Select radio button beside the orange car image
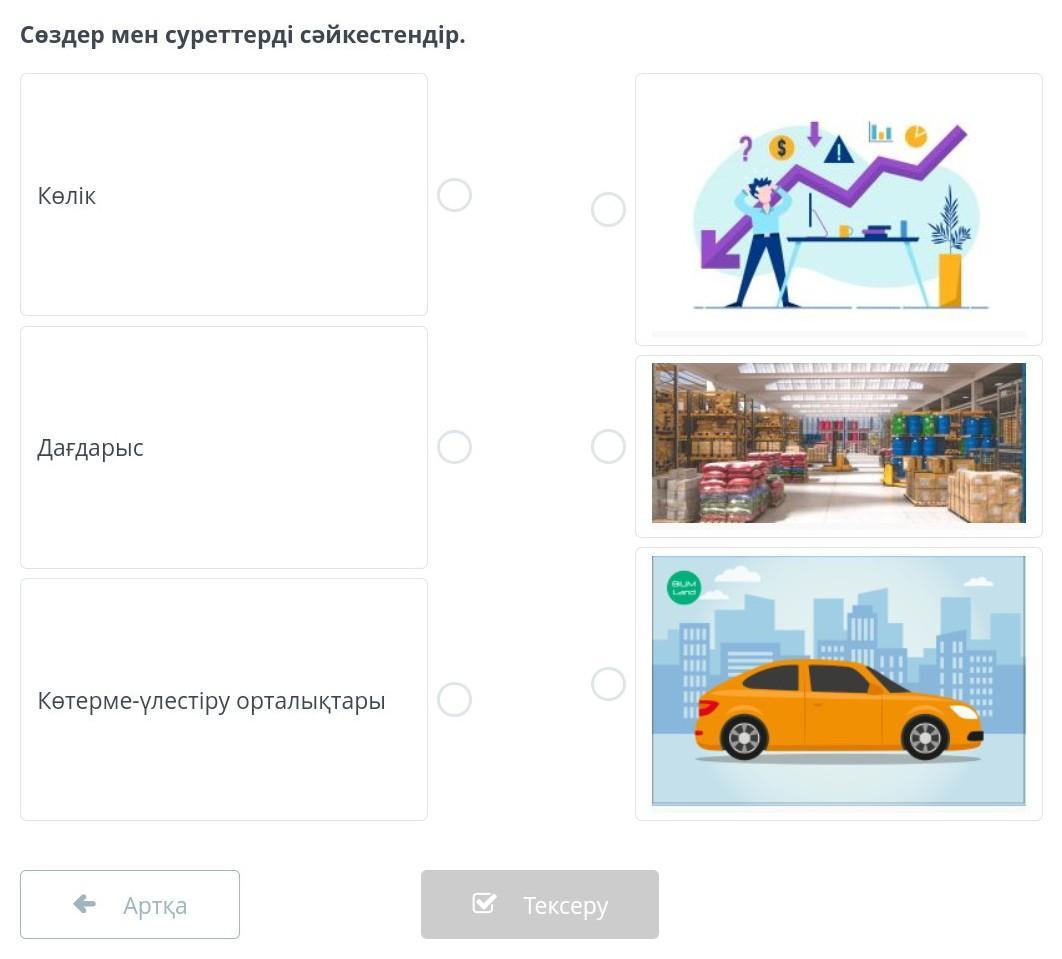Image resolution: width=1062 pixels, height=959 pixels. click(608, 684)
